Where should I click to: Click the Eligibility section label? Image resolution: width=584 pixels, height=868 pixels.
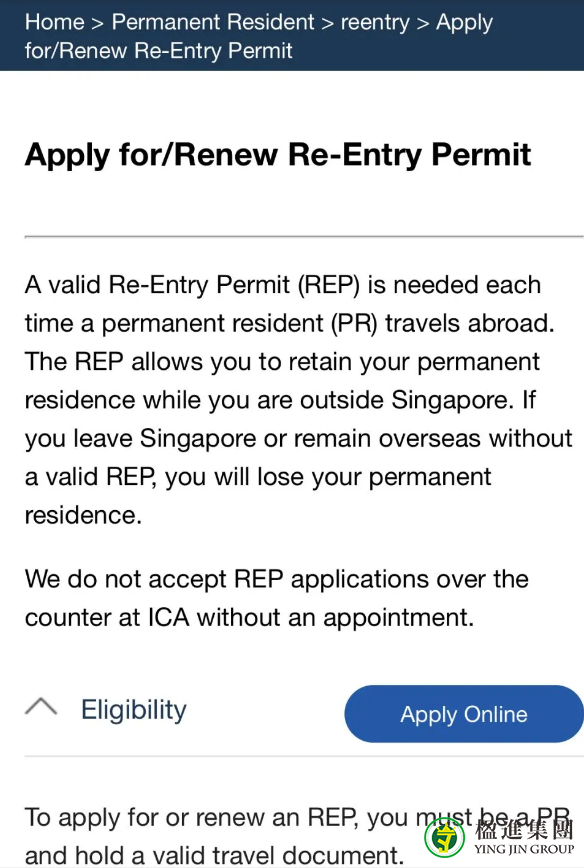[x=134, y=710]
